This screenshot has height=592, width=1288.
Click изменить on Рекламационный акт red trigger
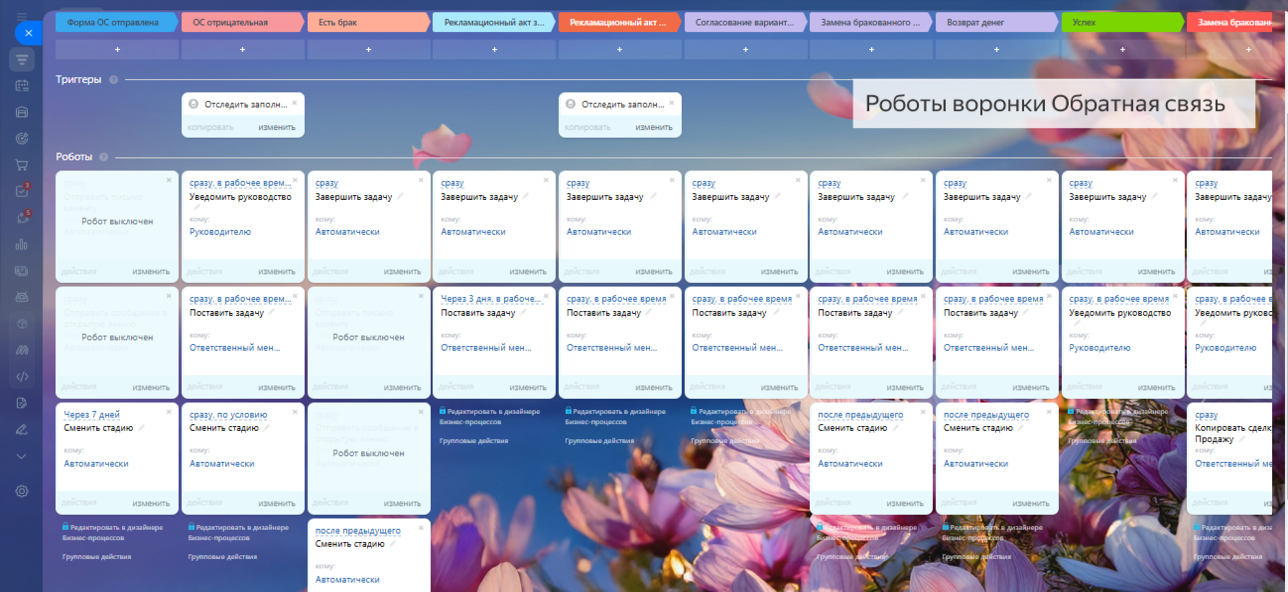(x=654, y=127)
